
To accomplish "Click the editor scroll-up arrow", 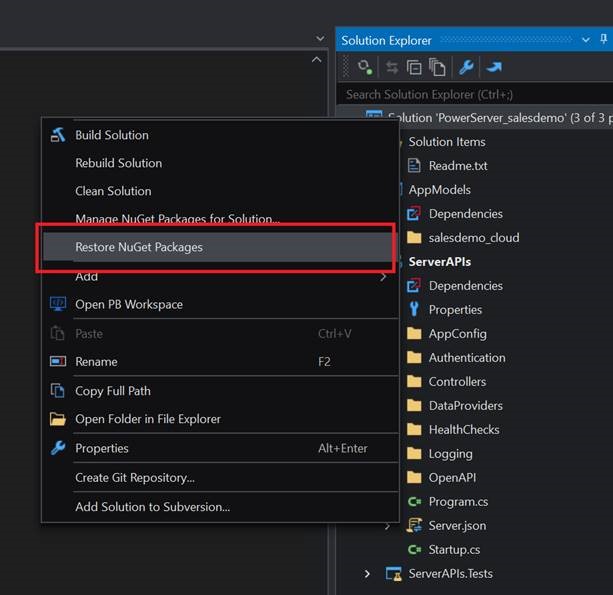I will [317, 60].
